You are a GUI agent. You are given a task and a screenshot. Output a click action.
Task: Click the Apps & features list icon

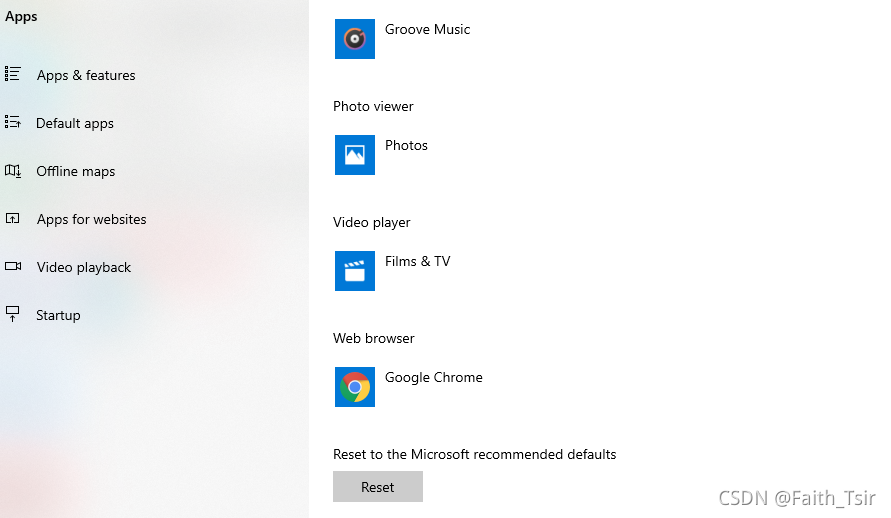(13, 74)
